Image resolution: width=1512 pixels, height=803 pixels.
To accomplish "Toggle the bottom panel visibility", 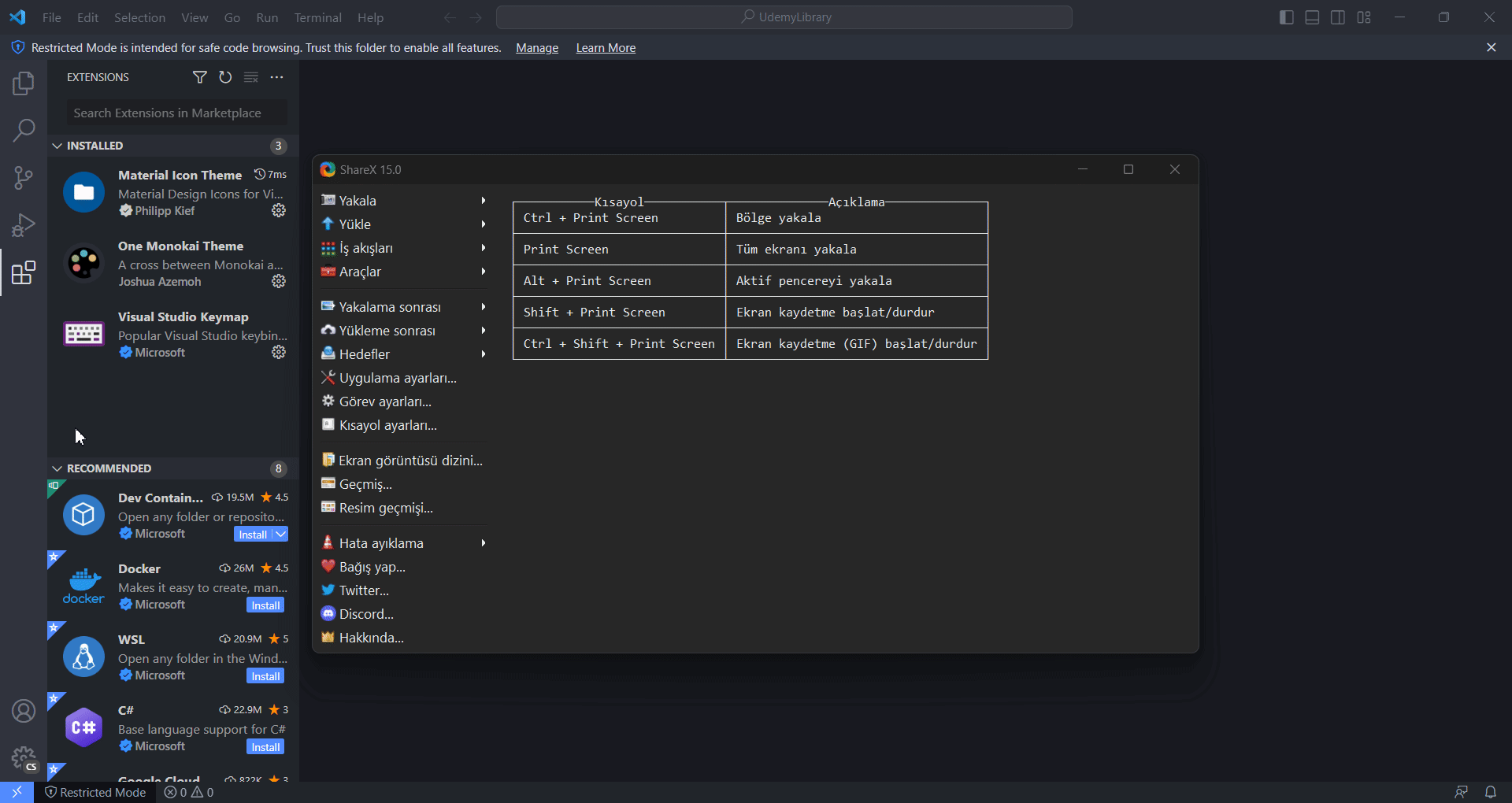I will point(1312,17).
